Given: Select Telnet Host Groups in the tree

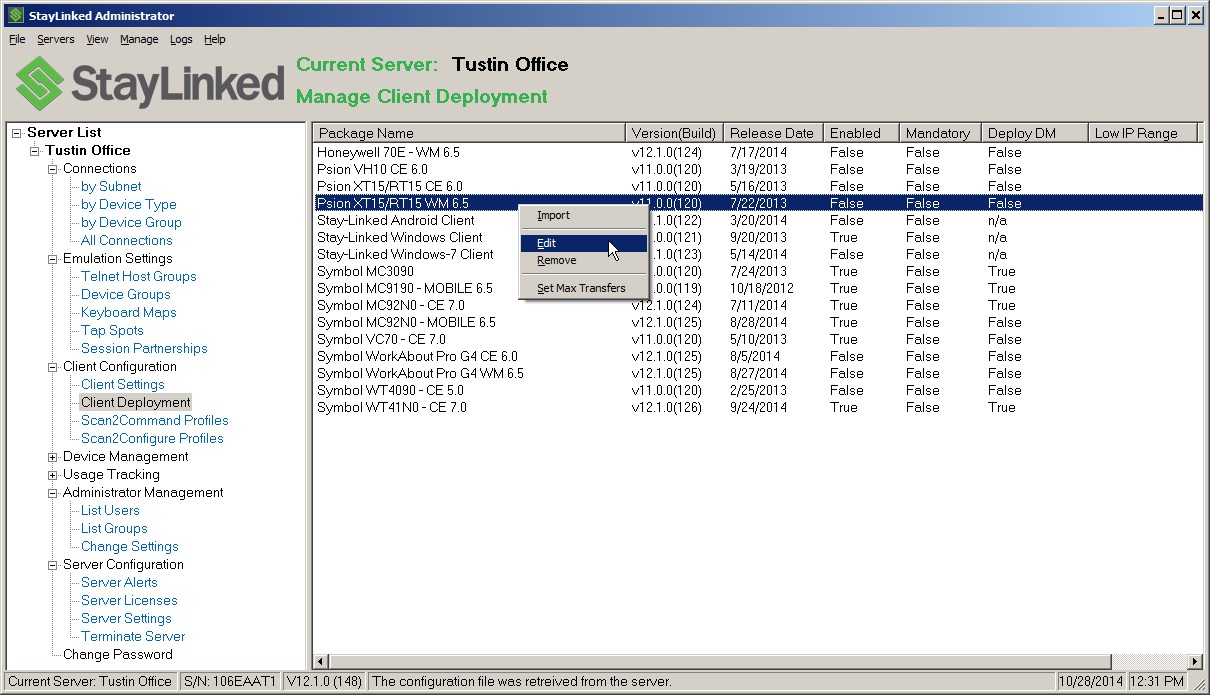Looking at the screenshot, I should pyautogui.click(x=138, y=276).
